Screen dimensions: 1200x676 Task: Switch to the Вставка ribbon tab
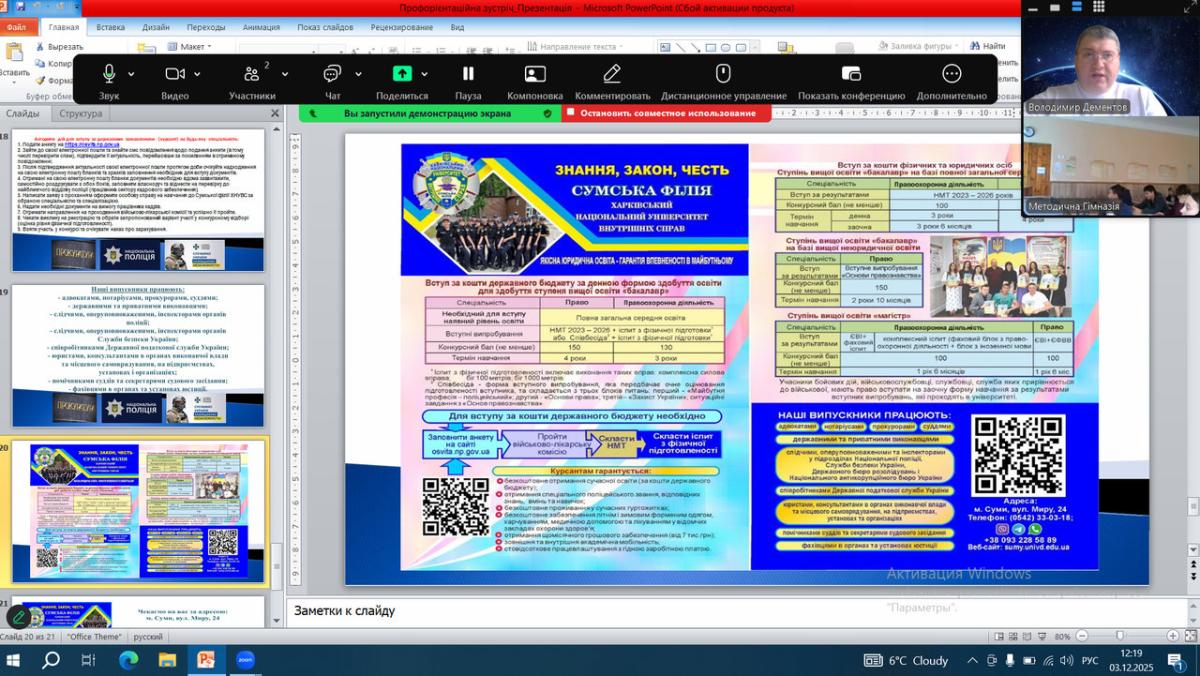(111, 27)
